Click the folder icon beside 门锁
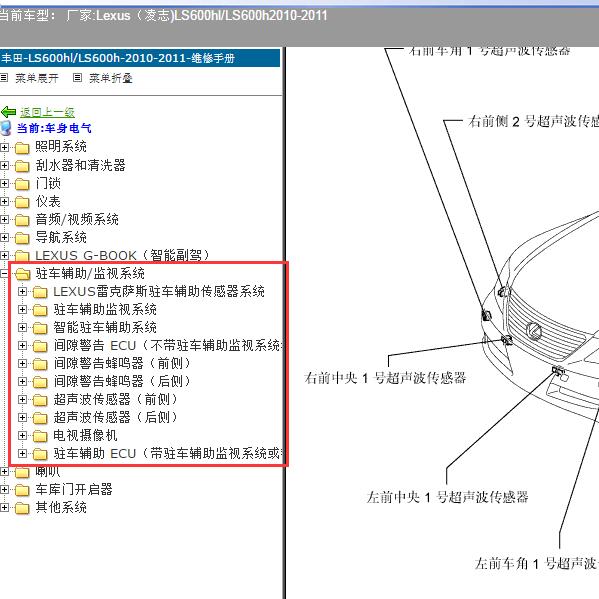 point(22,184)
